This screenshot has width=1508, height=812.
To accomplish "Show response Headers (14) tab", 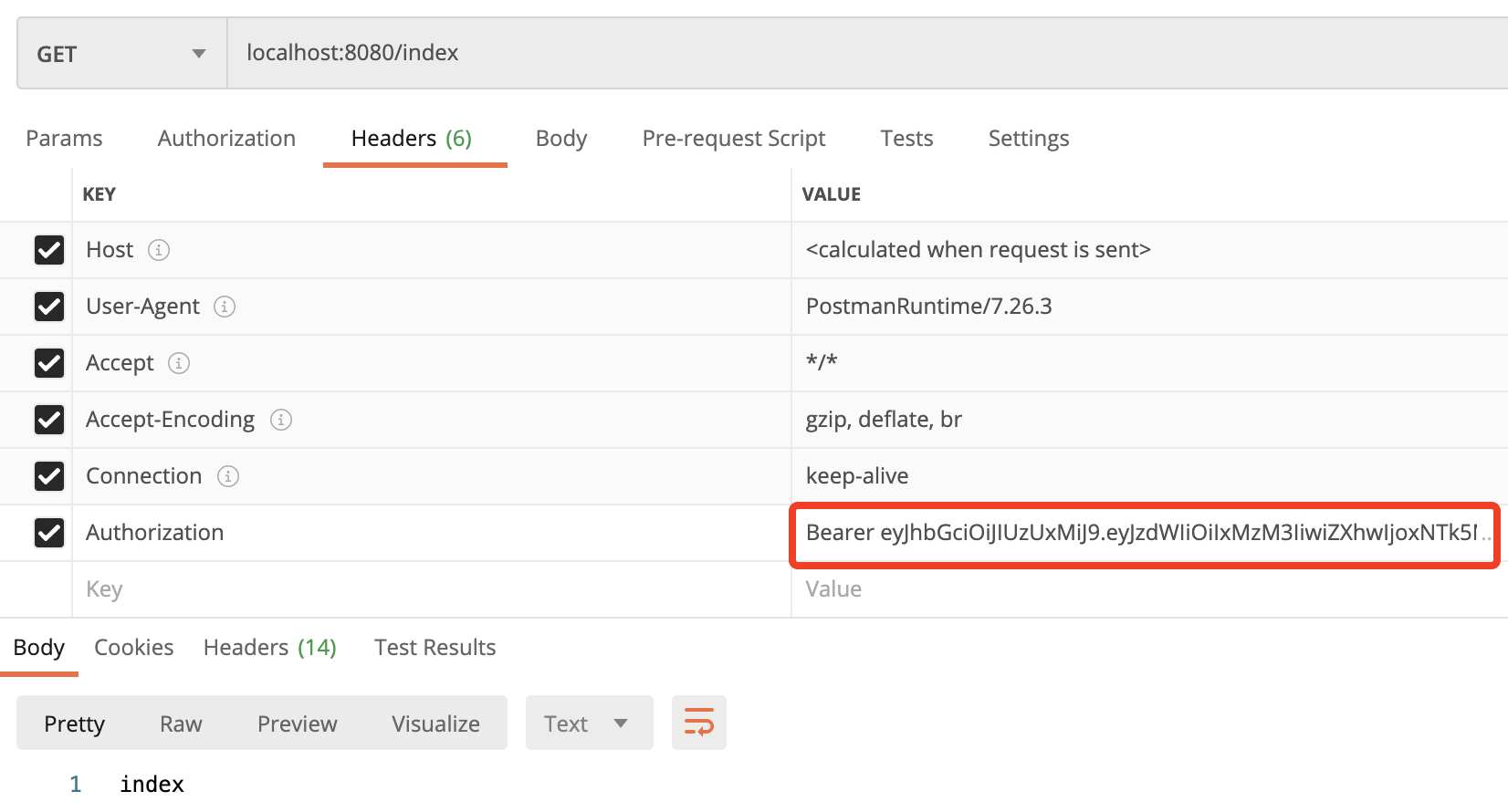I will click(269, 648).
